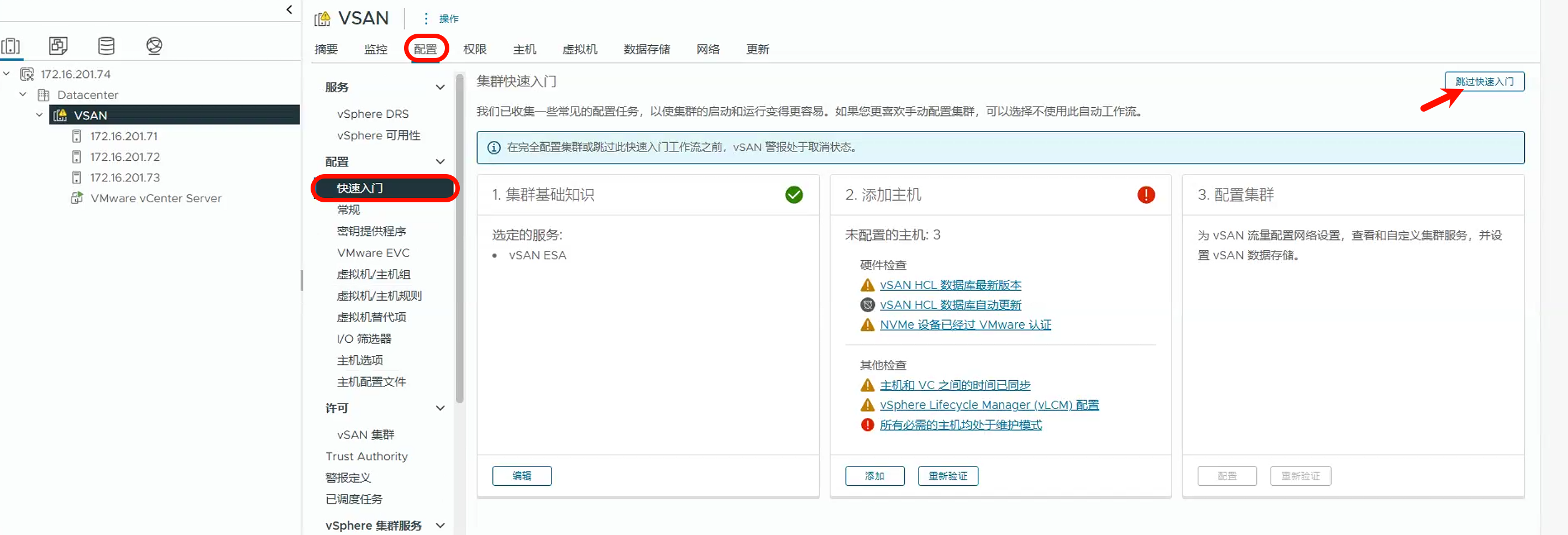Viewport: 1568px width, 535px height.
Task: Click the info icon in the blue banner
Action: click(494, 148)
